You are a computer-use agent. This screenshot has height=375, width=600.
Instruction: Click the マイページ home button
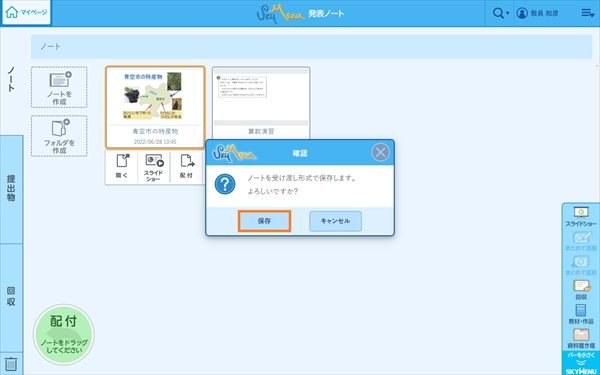(x=26, y=13)
